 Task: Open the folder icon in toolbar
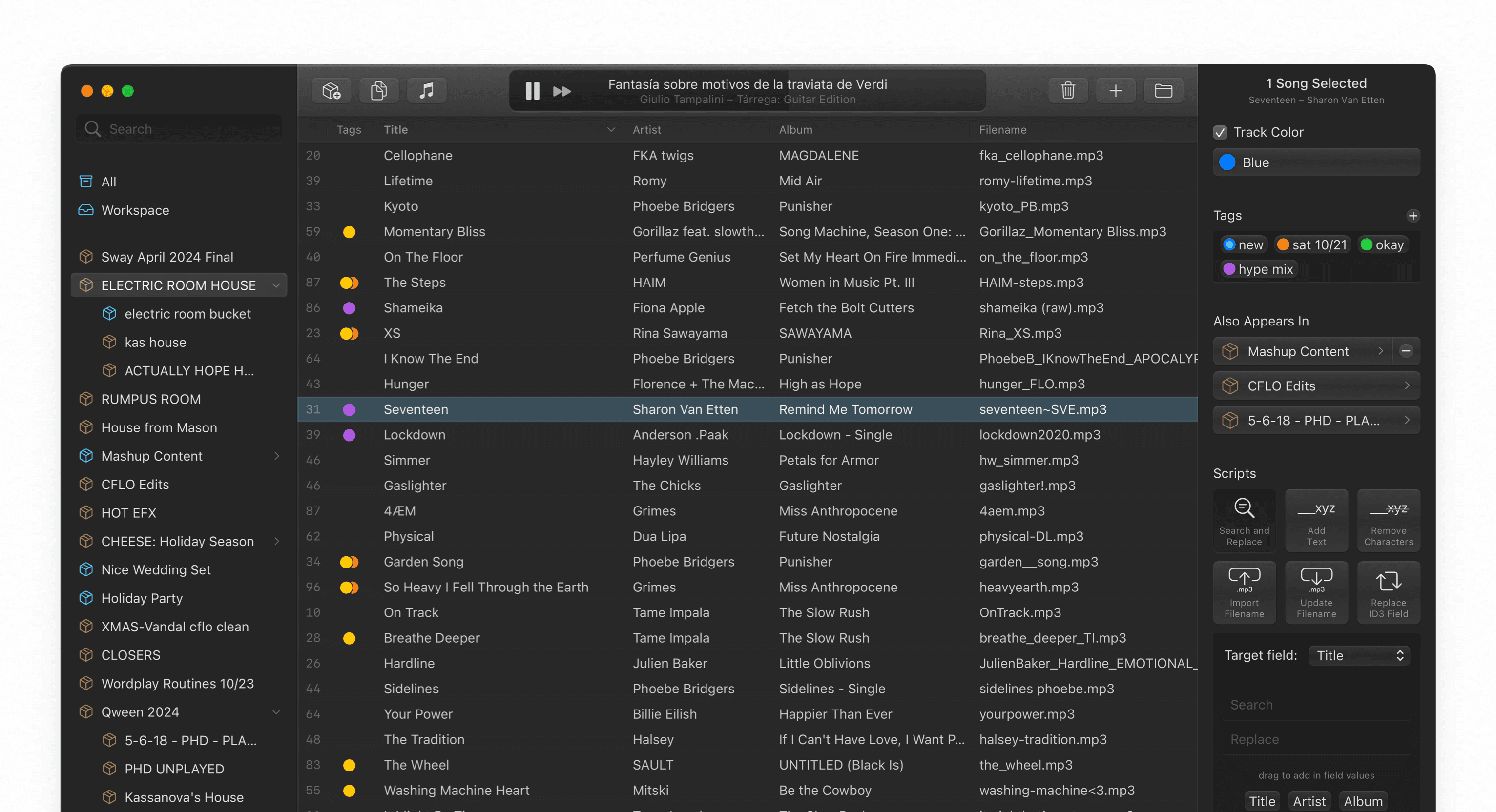1163,91
